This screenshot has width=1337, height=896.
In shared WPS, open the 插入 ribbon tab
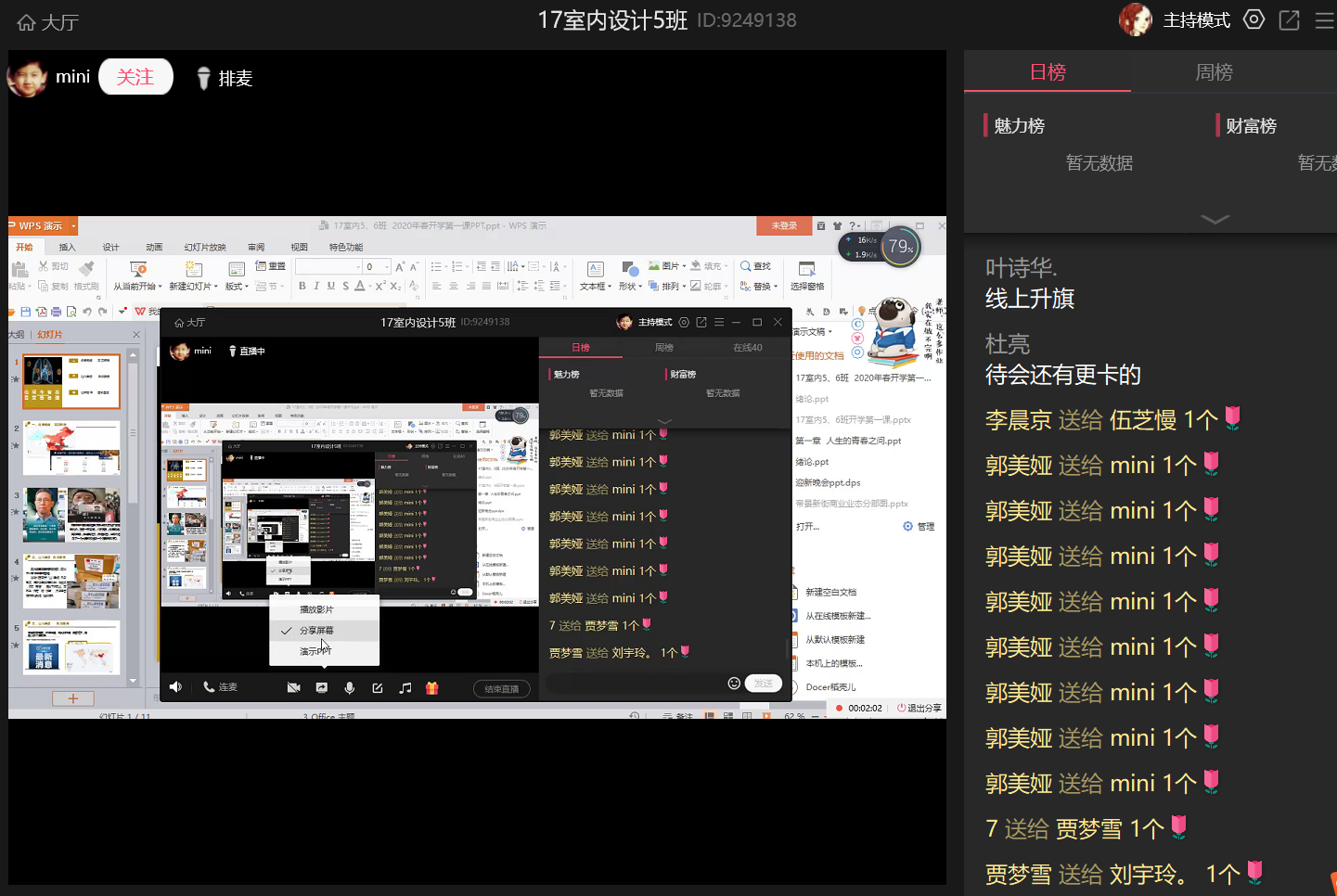pos(67,247)
